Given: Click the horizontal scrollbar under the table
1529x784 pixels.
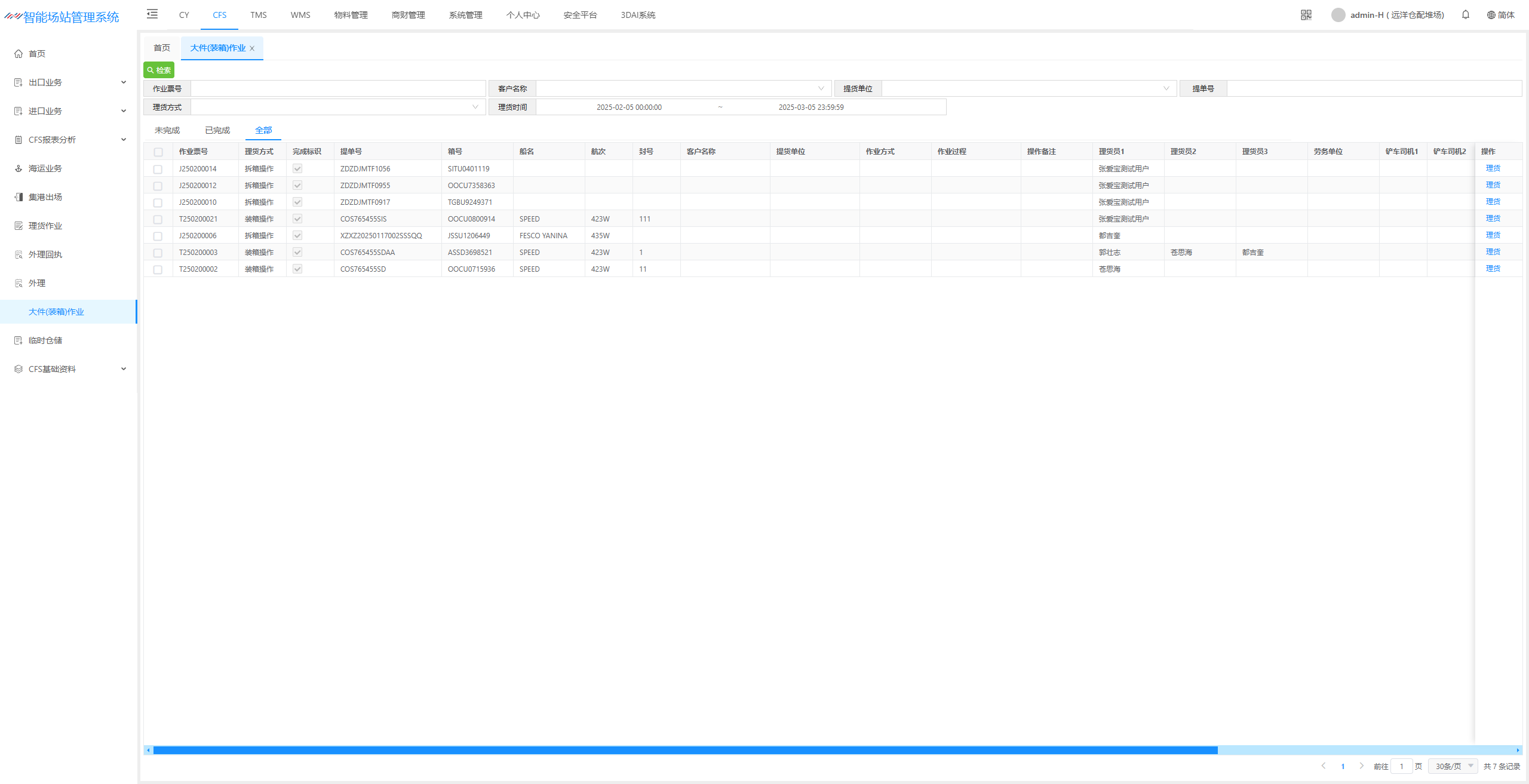Looking at the screenshot, I should coord(684,750).
